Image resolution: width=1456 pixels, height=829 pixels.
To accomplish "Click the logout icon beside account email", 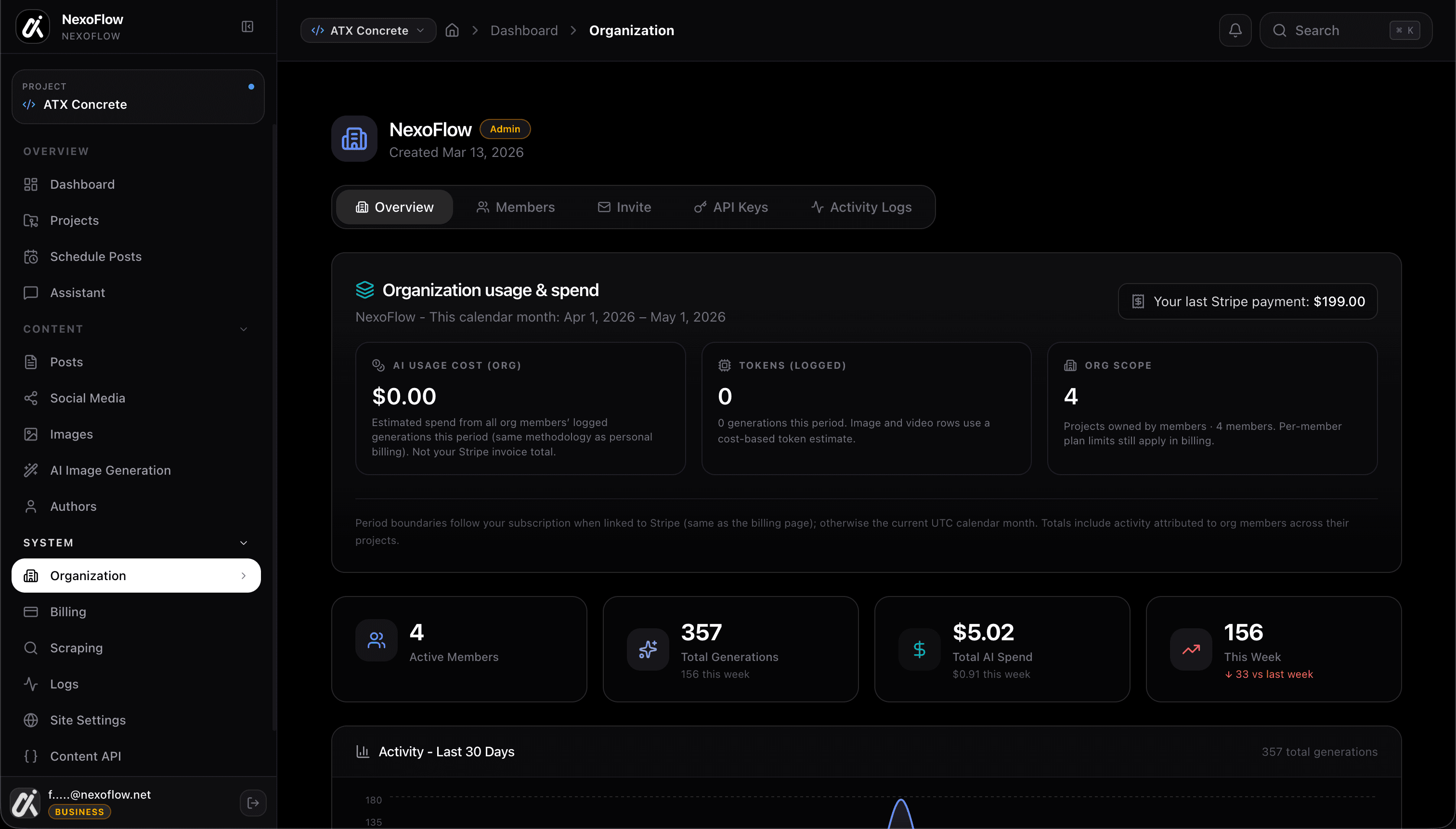I will coord(253,803).
